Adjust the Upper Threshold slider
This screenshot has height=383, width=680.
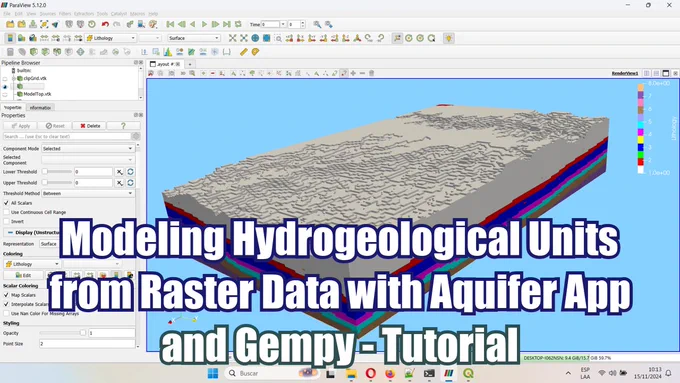(57, 183)
